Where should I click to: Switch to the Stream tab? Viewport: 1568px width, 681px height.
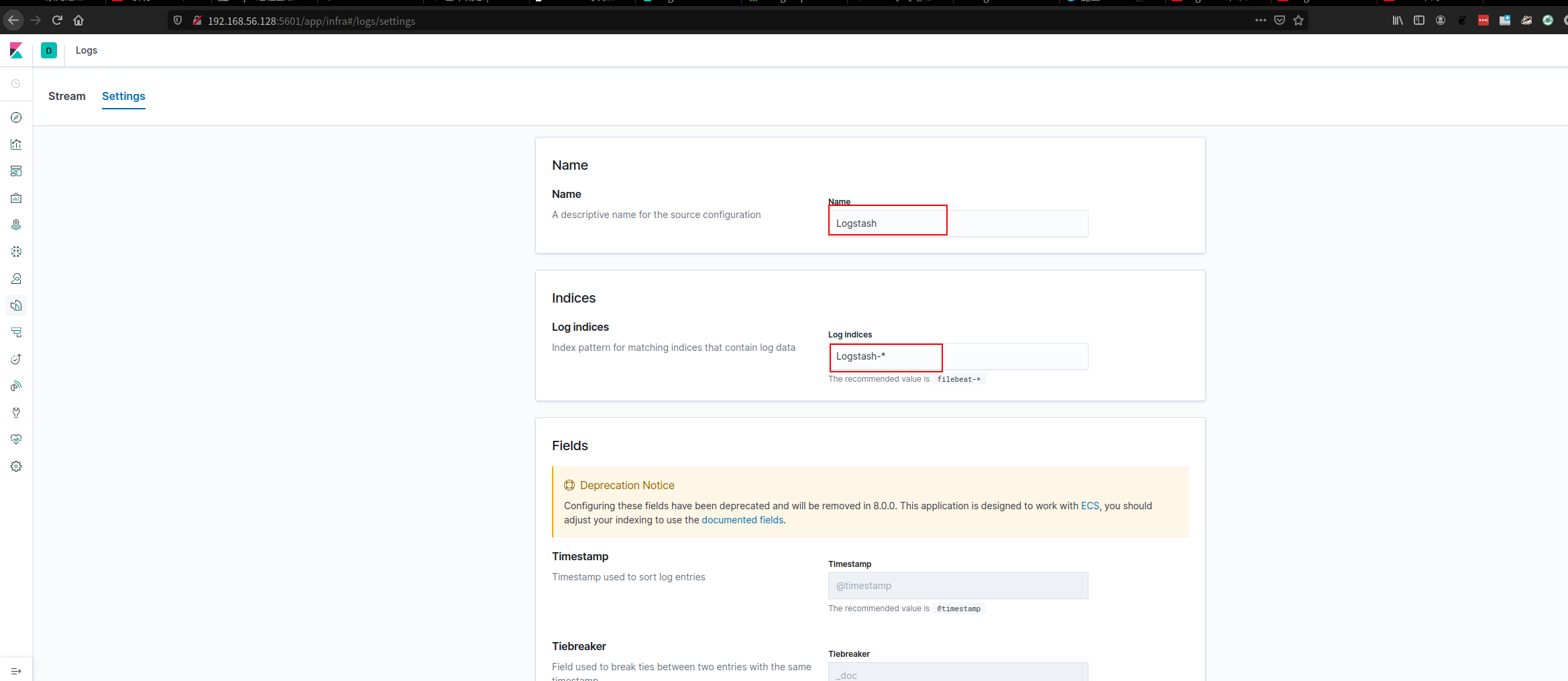(x=67, y=96)
